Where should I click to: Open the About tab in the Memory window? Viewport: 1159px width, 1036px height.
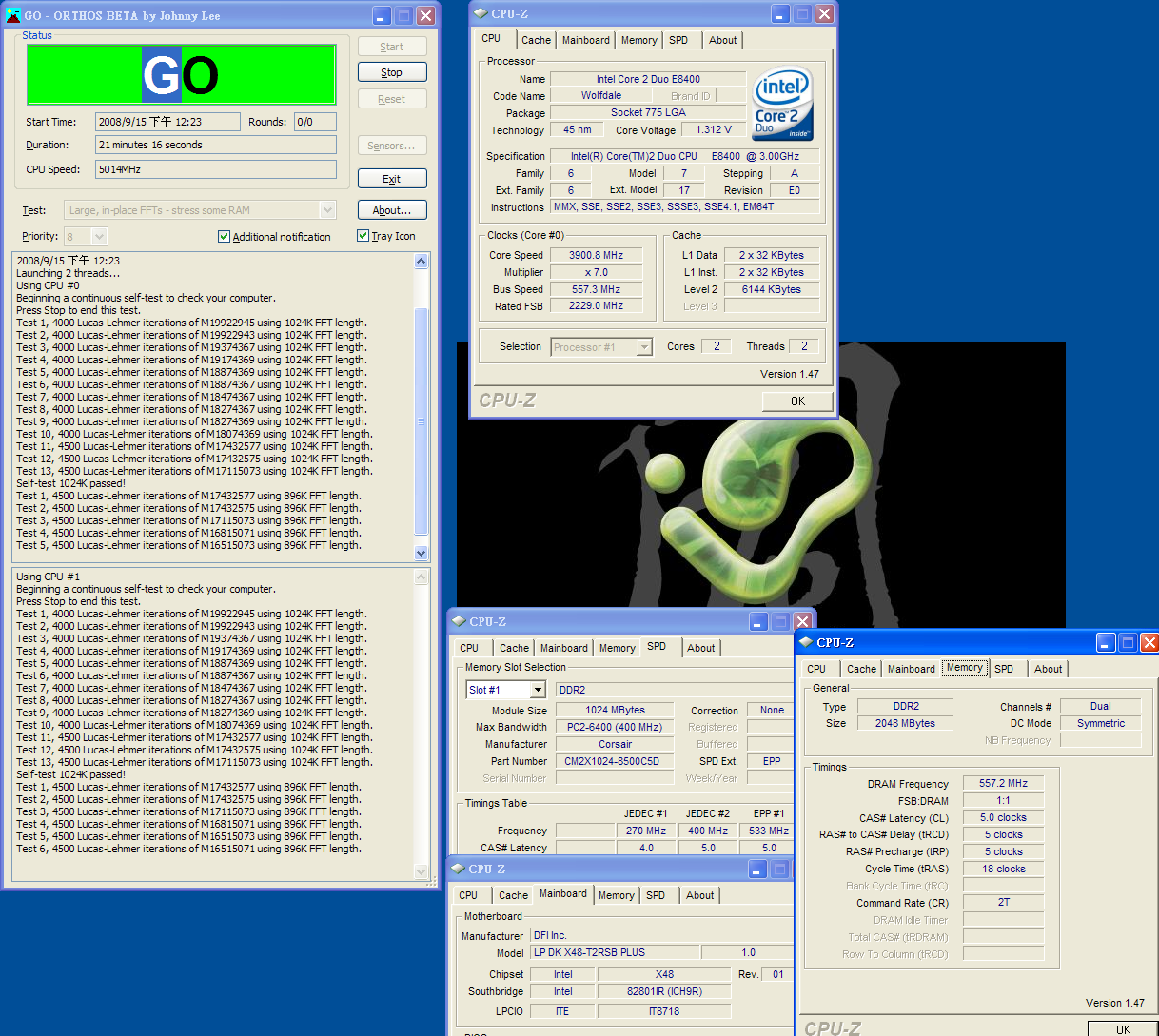pyautogui.click(x=1048, y=669)
